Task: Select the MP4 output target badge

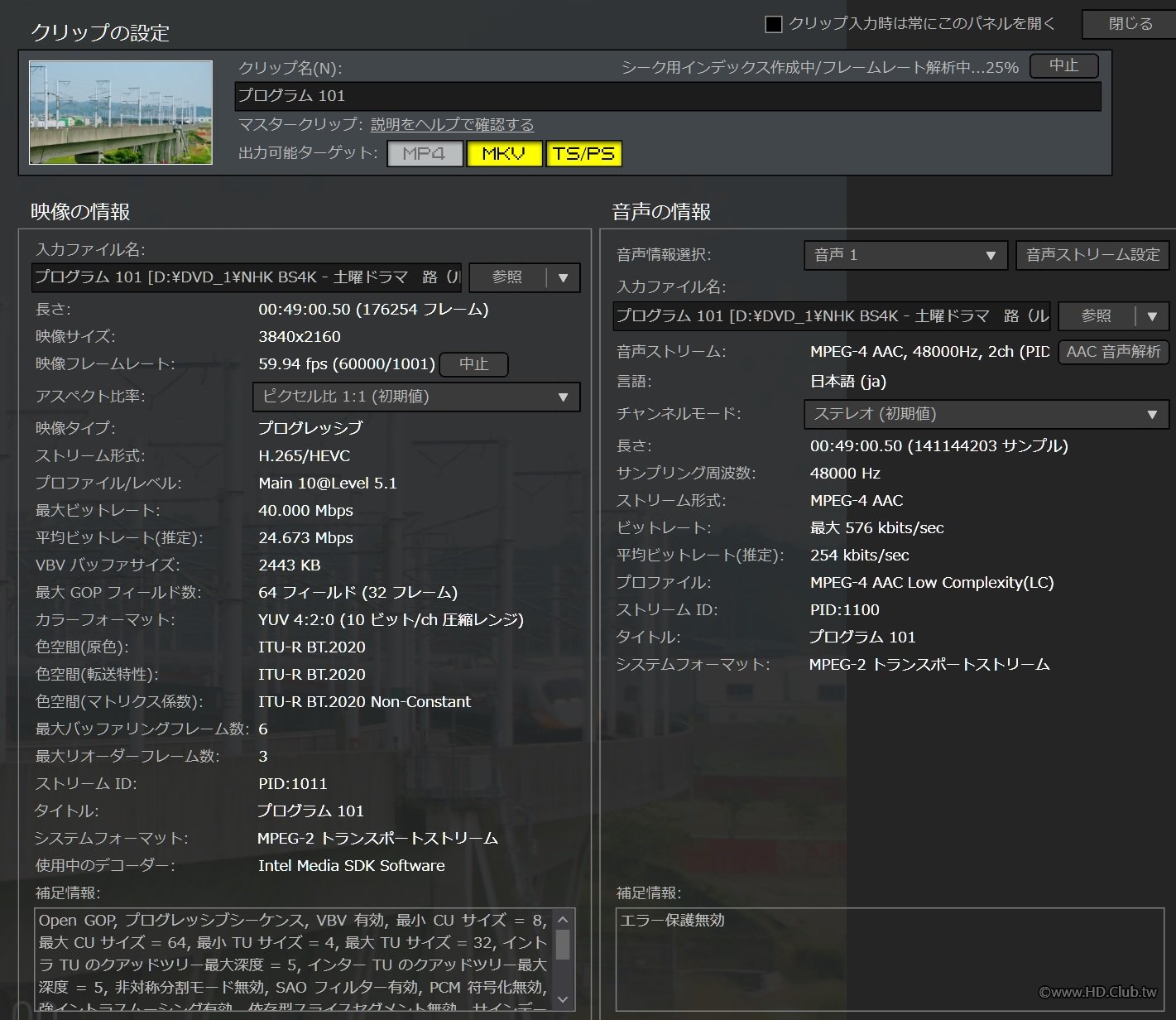Action: 425,154
